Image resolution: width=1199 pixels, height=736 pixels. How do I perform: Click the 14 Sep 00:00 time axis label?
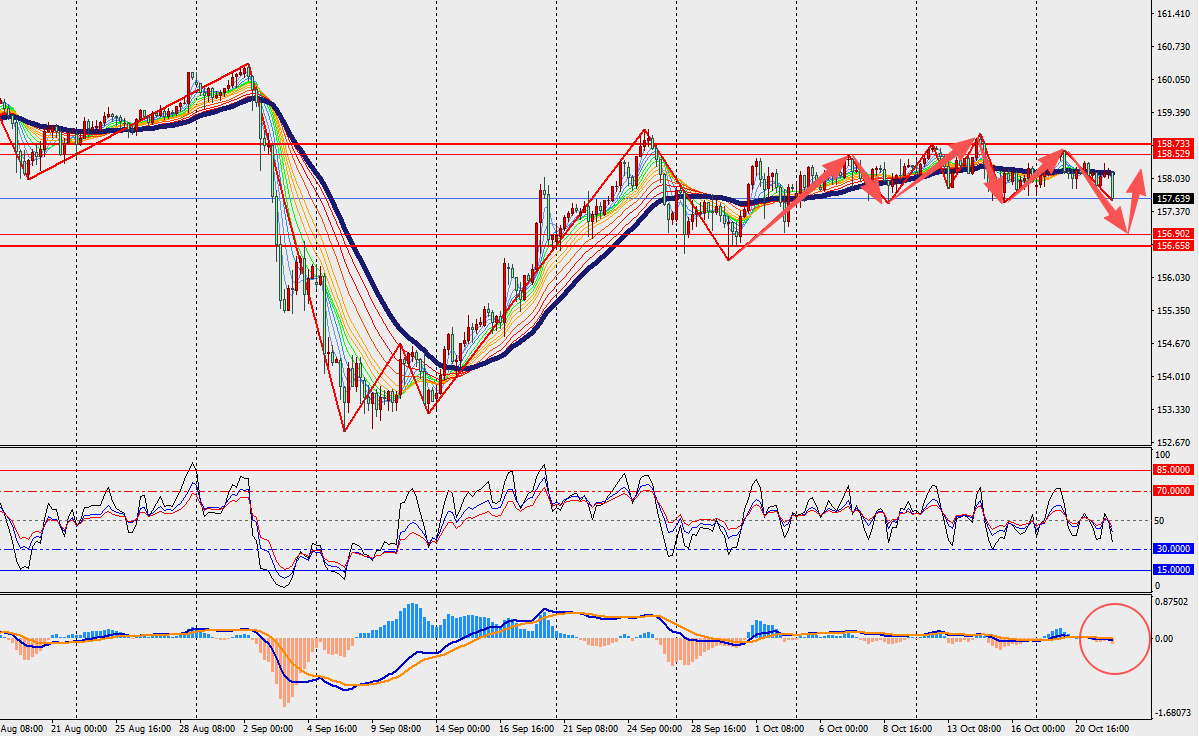click(463, 728)
